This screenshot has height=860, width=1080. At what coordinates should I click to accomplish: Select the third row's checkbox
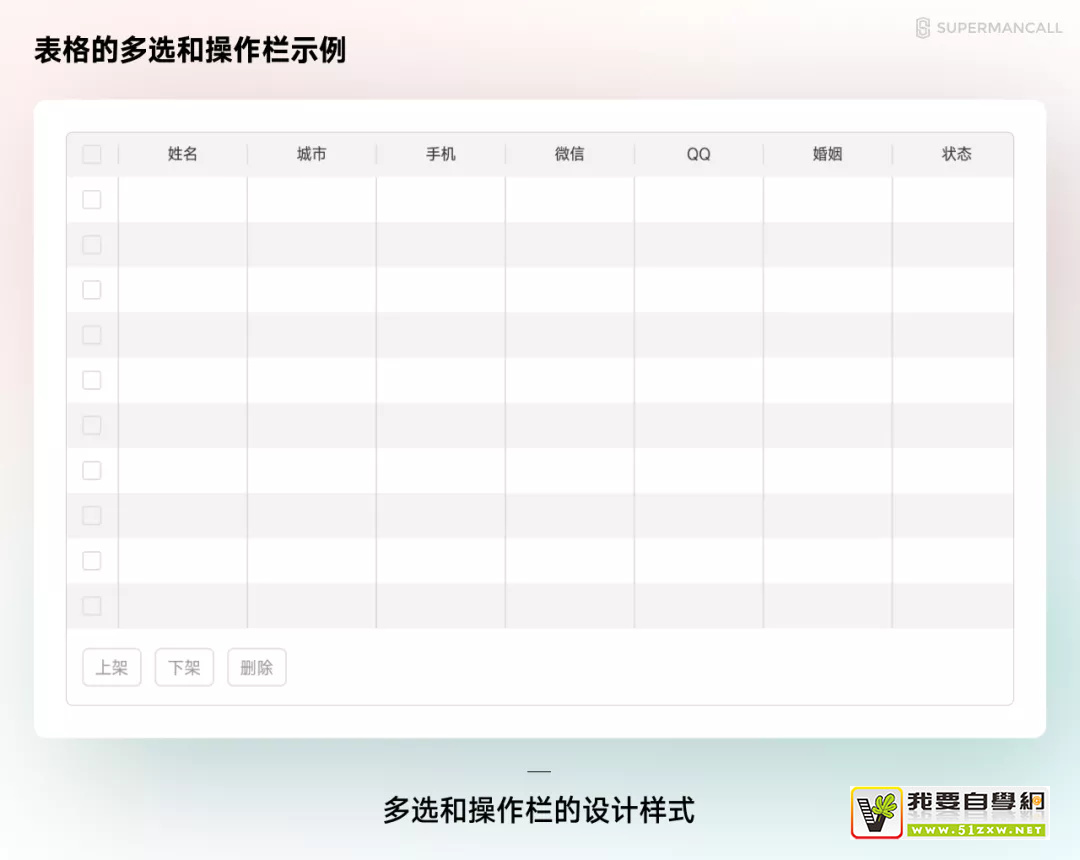click(92, 290)
